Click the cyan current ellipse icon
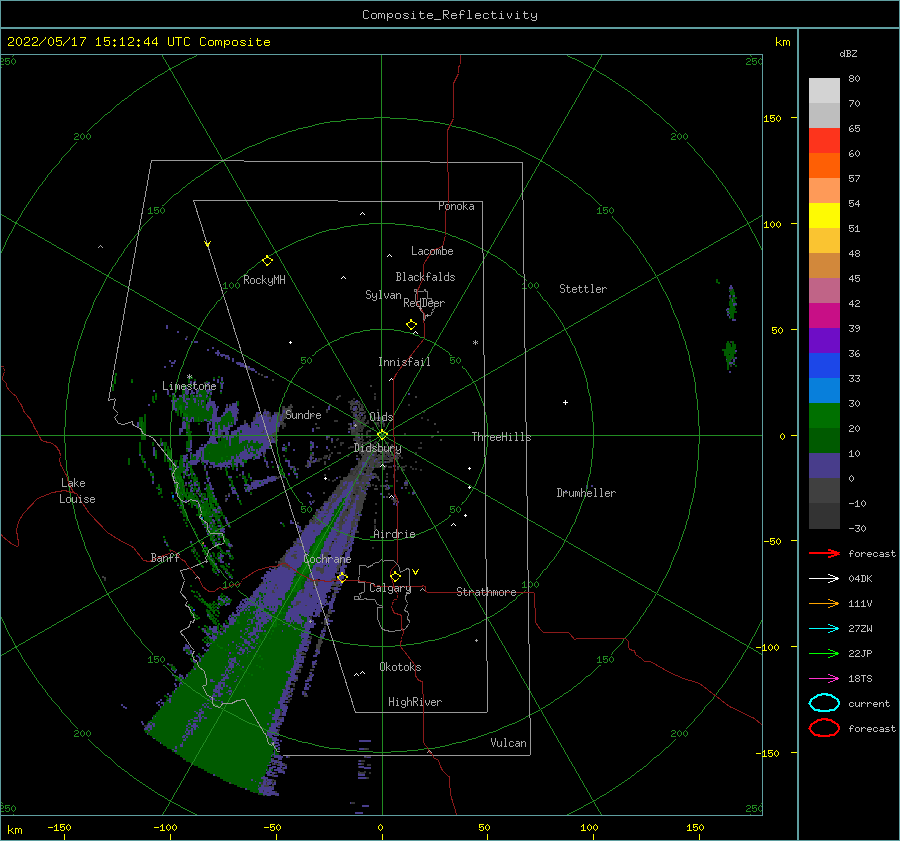The image size is (900, 841). 824,703
